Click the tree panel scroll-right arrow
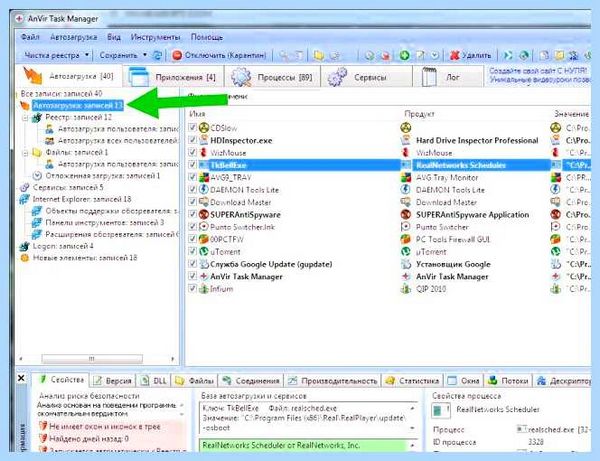600x461 pixels. pos(173,359)
